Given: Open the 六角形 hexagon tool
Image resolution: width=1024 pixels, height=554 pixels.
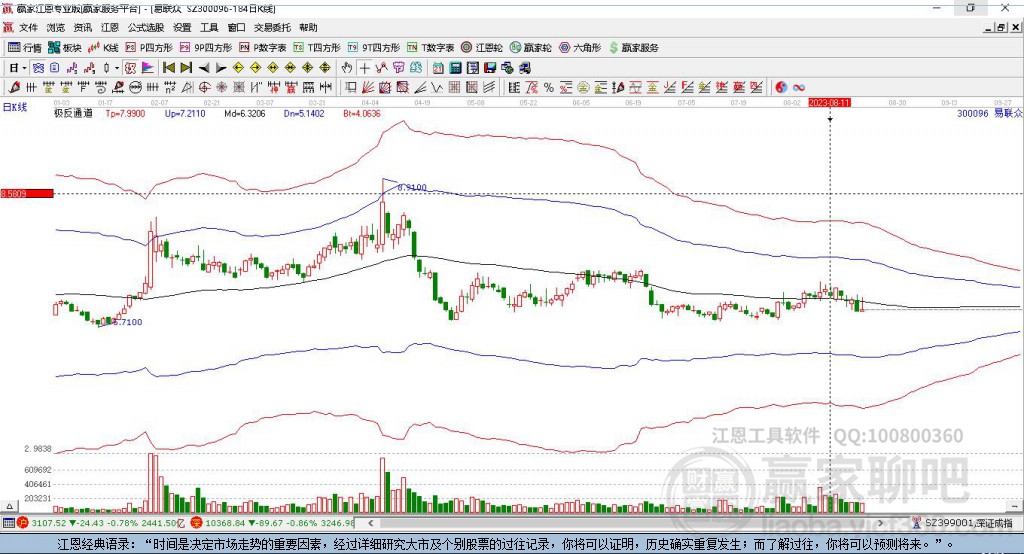Looking at the screenshot, I should (580, 48).
